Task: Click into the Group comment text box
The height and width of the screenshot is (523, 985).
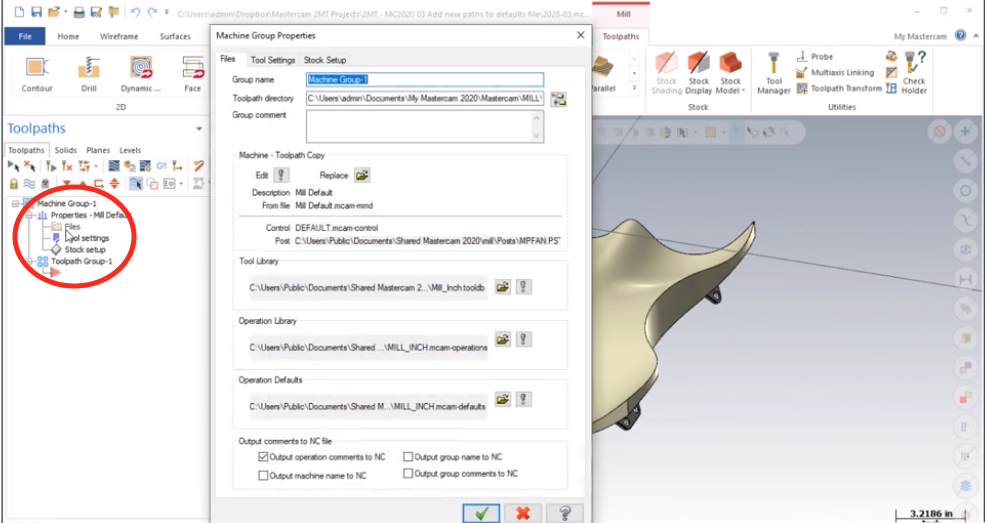Action: 425,126
